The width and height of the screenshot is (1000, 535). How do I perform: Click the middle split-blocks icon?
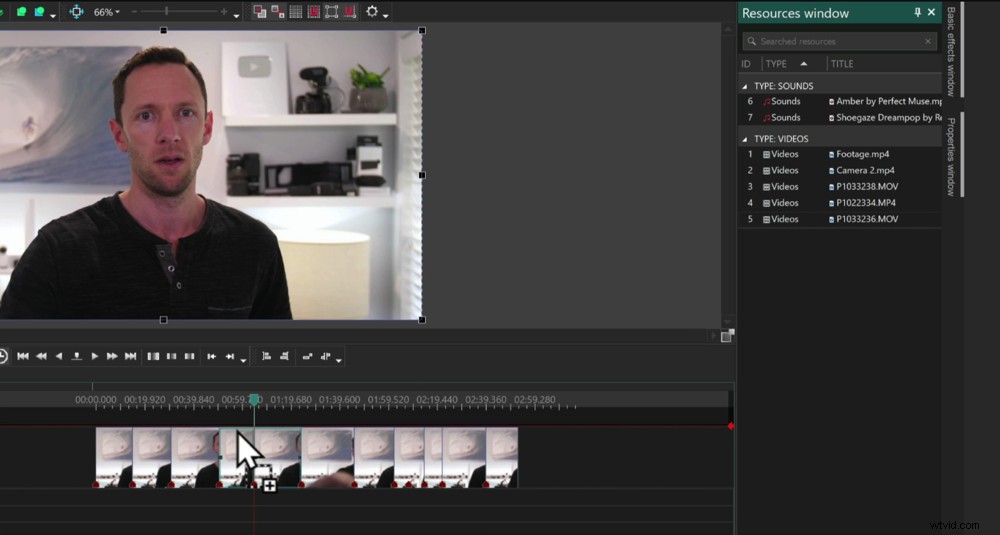point(171,356)
